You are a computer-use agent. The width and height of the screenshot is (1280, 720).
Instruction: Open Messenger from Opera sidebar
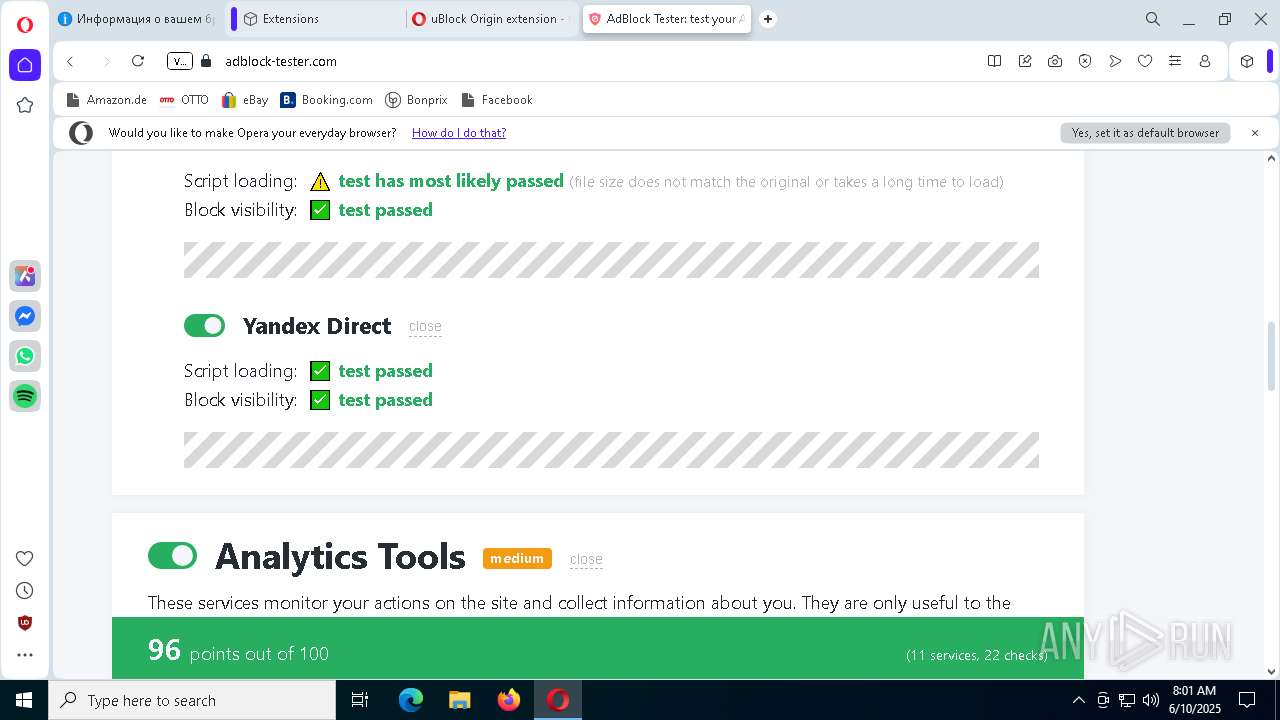(x=25, y=316)
